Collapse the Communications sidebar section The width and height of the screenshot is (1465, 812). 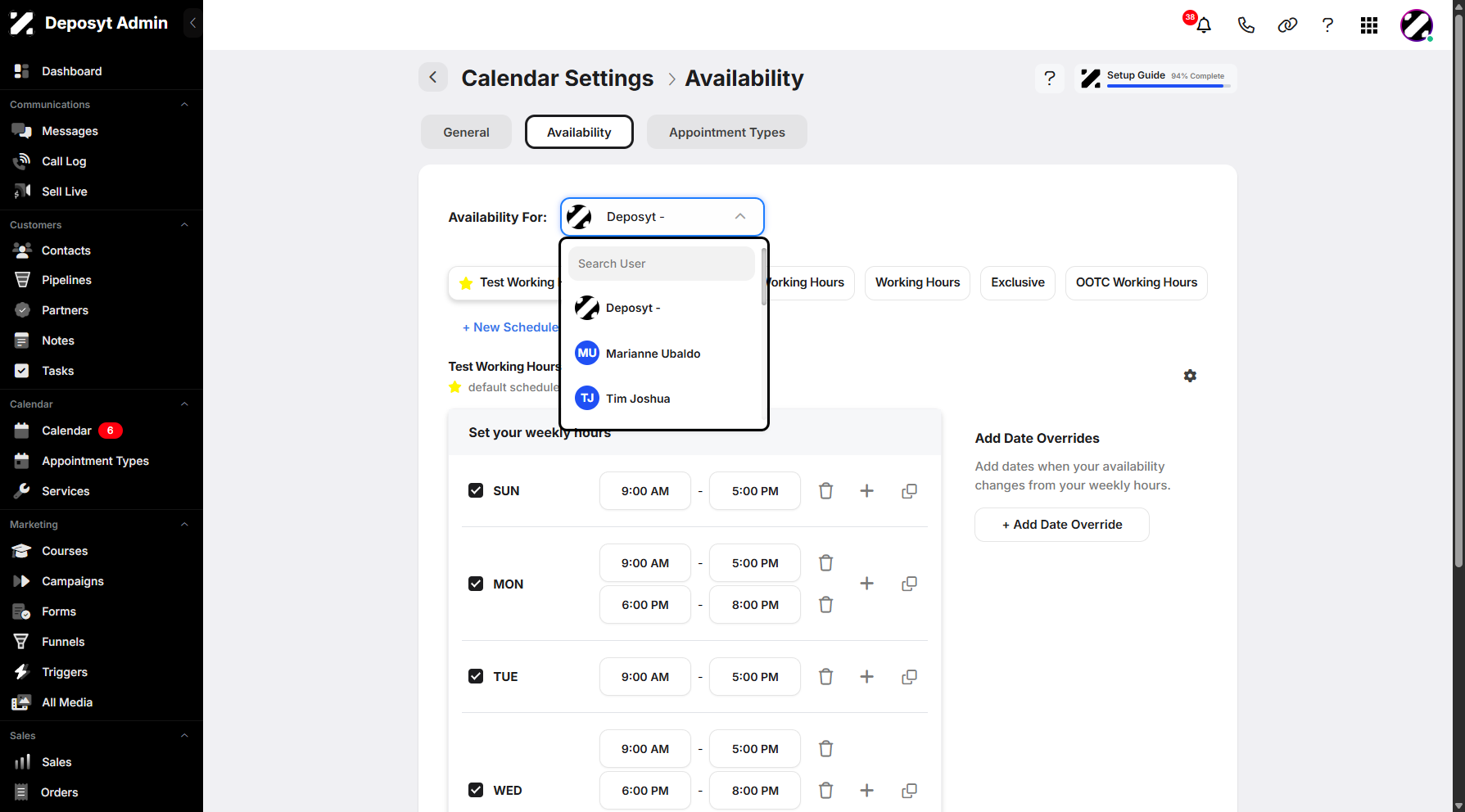[x=184, y=105]
